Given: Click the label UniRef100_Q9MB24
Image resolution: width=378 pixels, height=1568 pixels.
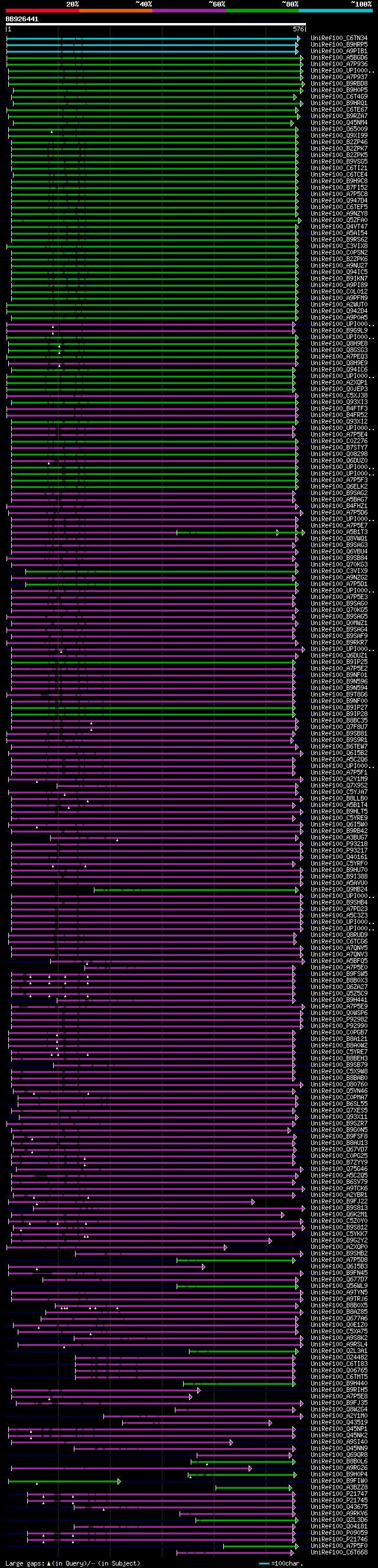Looking at the screenshot, I should click(339, 889).
